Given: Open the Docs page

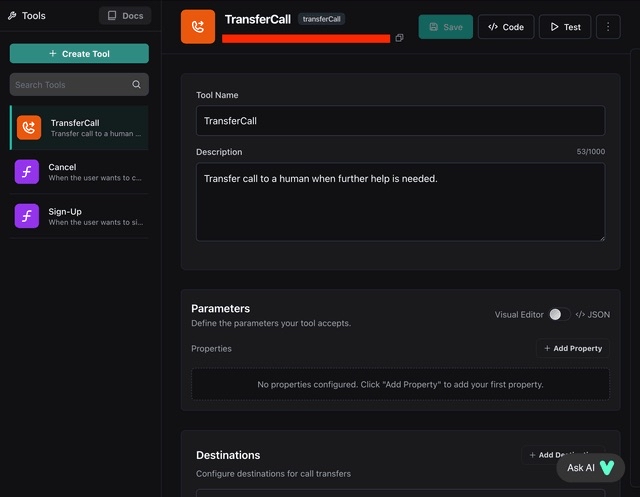Looking at the screenshot, I should click(x=125, y=16).
